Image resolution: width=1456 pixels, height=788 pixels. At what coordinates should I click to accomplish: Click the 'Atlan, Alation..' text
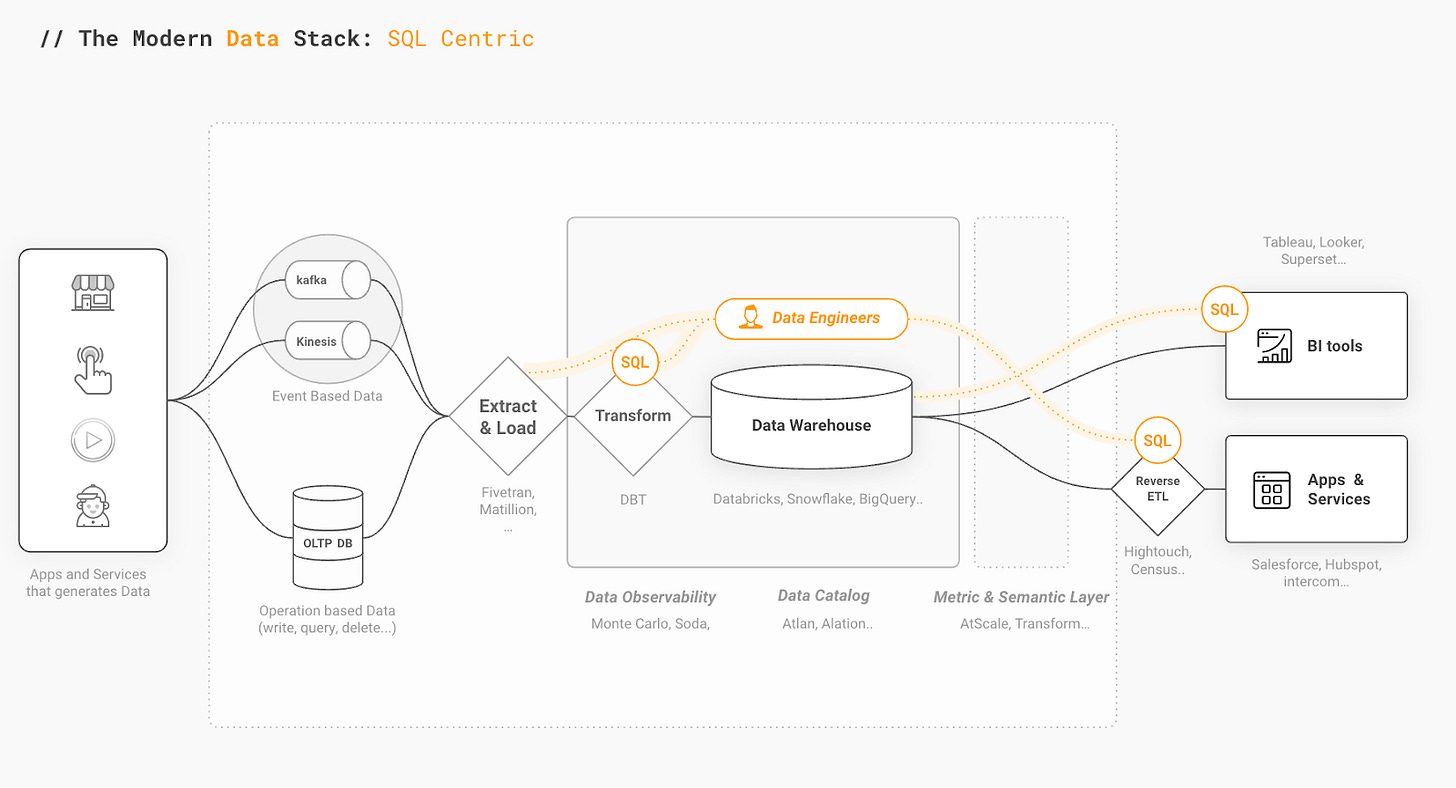click(828, 623)
